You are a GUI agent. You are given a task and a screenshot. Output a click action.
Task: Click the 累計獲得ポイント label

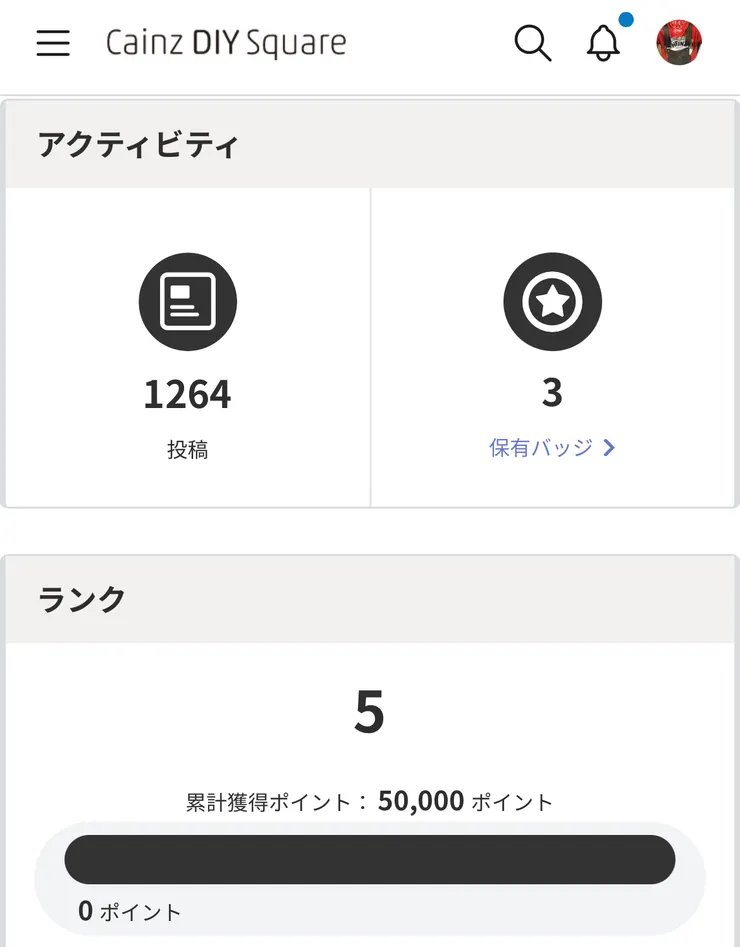(x=270, y=803)
